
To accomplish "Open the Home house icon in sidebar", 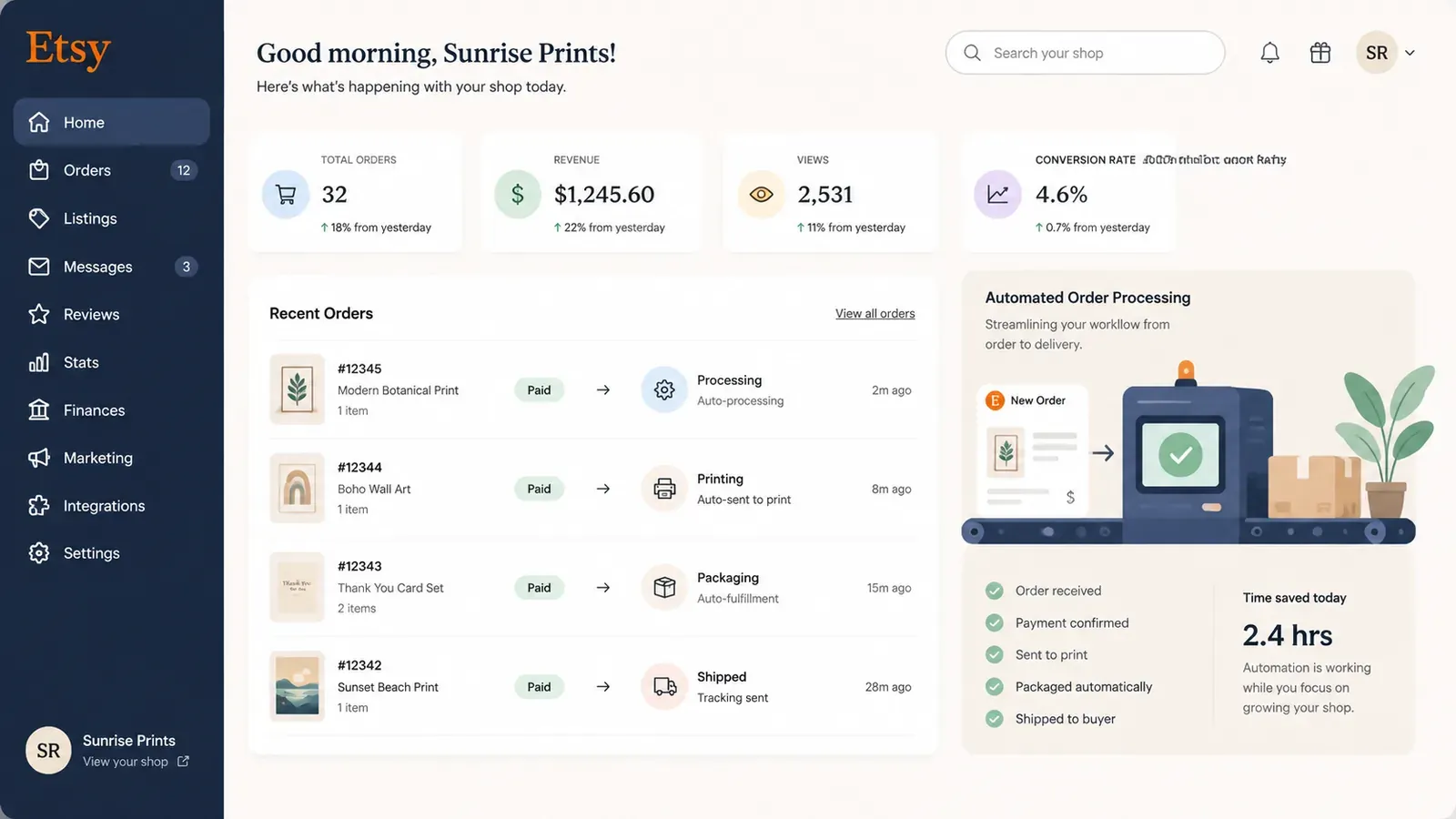I will click(x=39, y=122).
